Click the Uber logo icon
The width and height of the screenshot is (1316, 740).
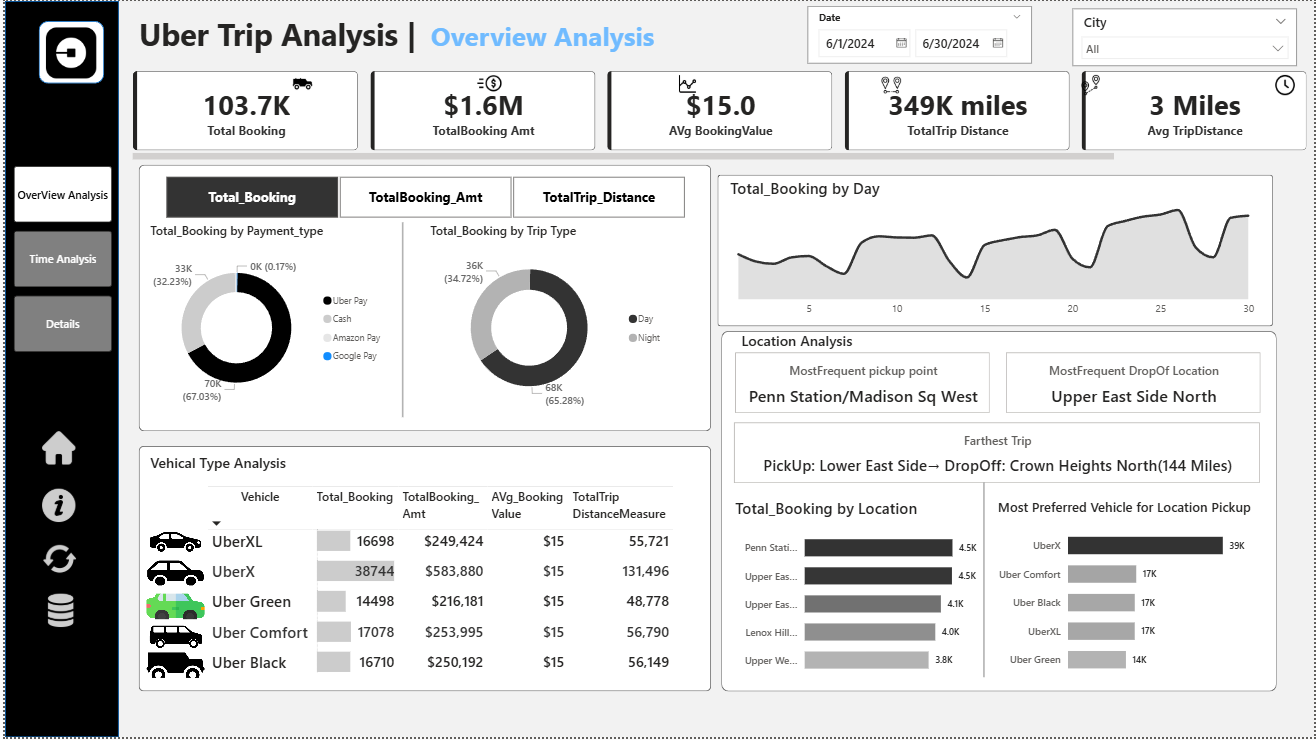[x=71, y=51]
